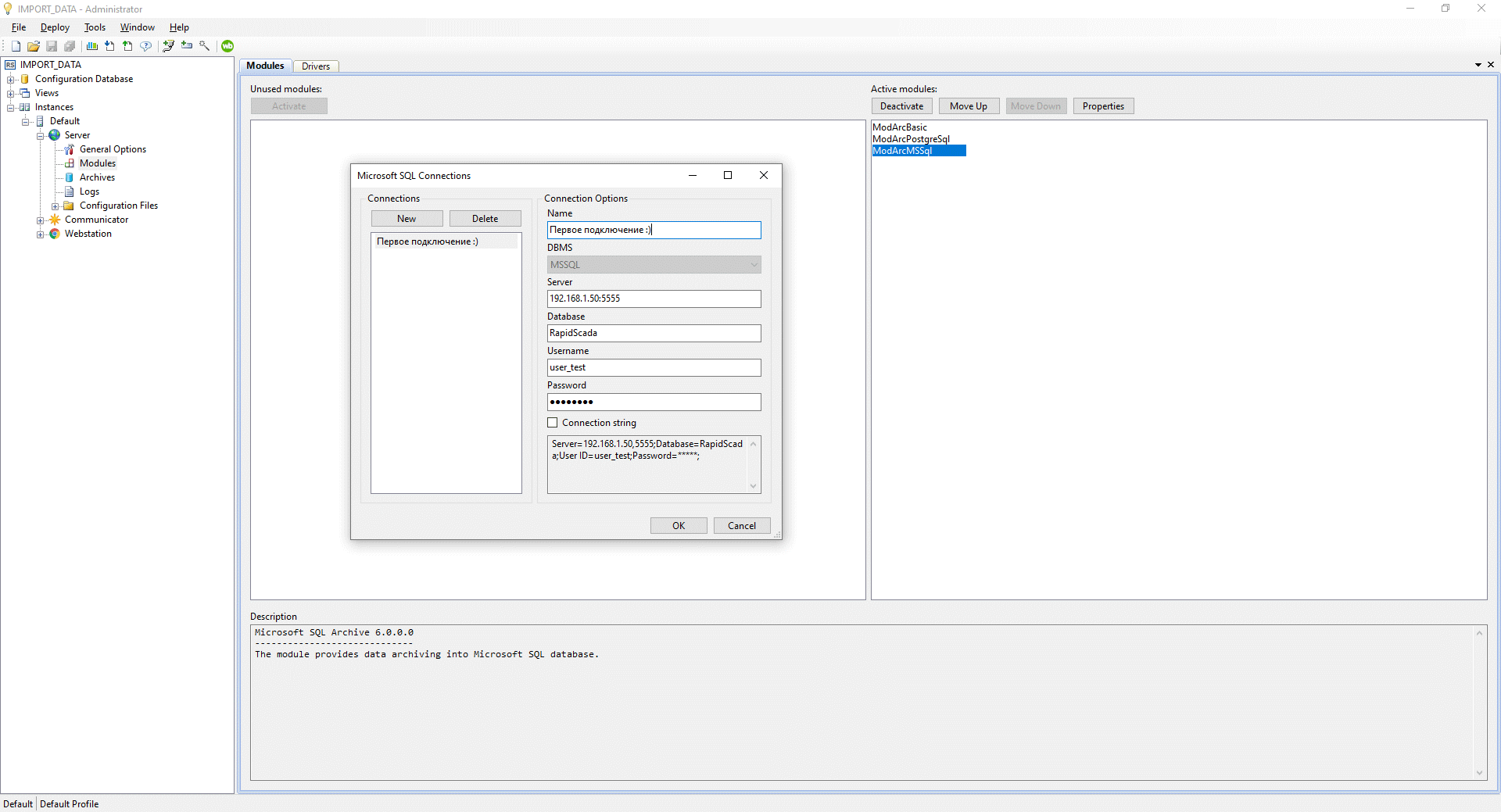Open module Properties button

(x=1103, y=106)
